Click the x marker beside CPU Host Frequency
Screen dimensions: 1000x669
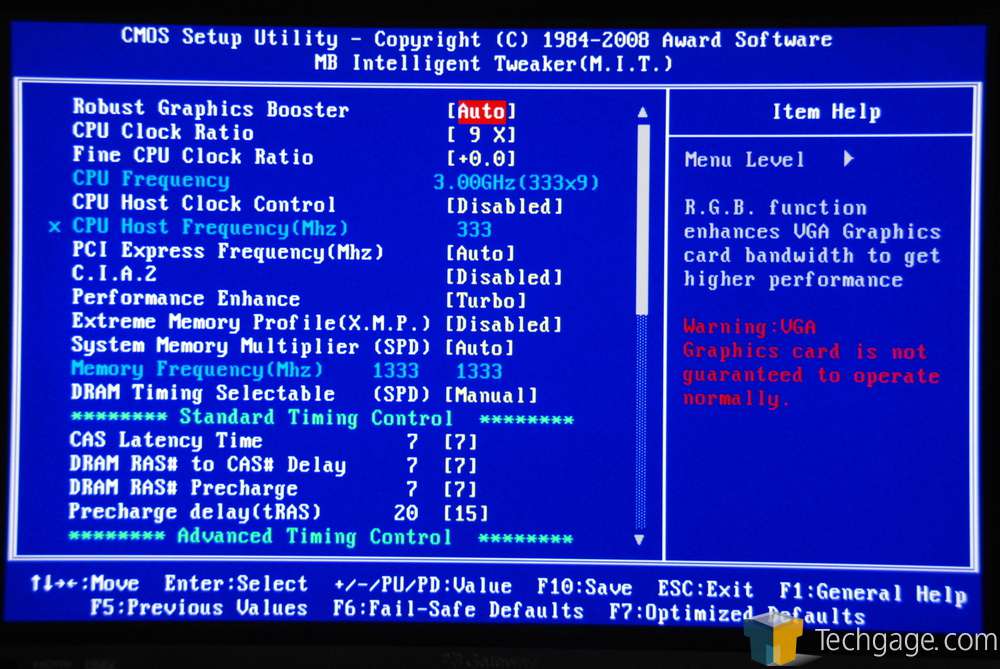[55, 227]
